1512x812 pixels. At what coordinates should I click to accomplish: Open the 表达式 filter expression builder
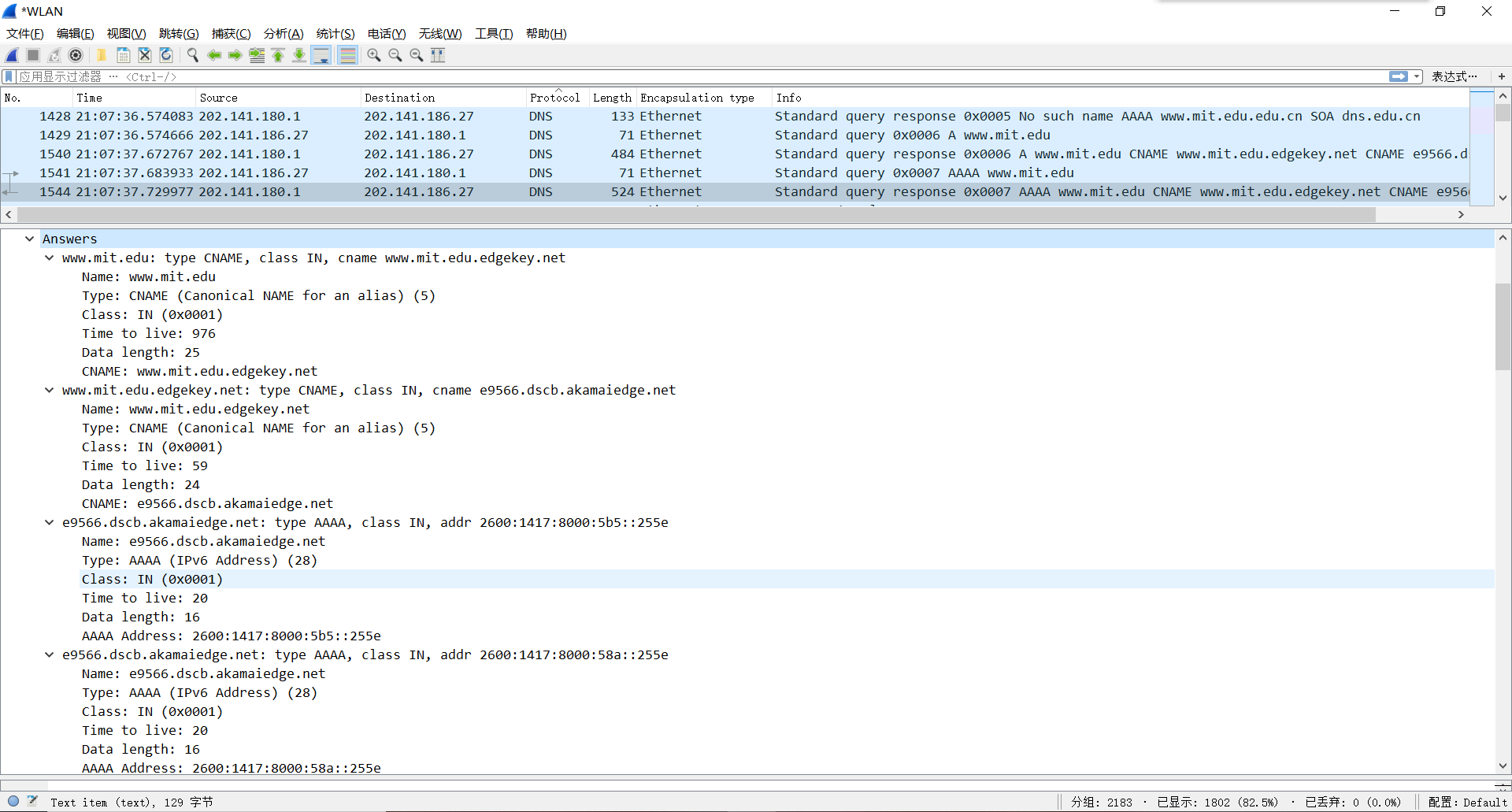click(1454, 76)
